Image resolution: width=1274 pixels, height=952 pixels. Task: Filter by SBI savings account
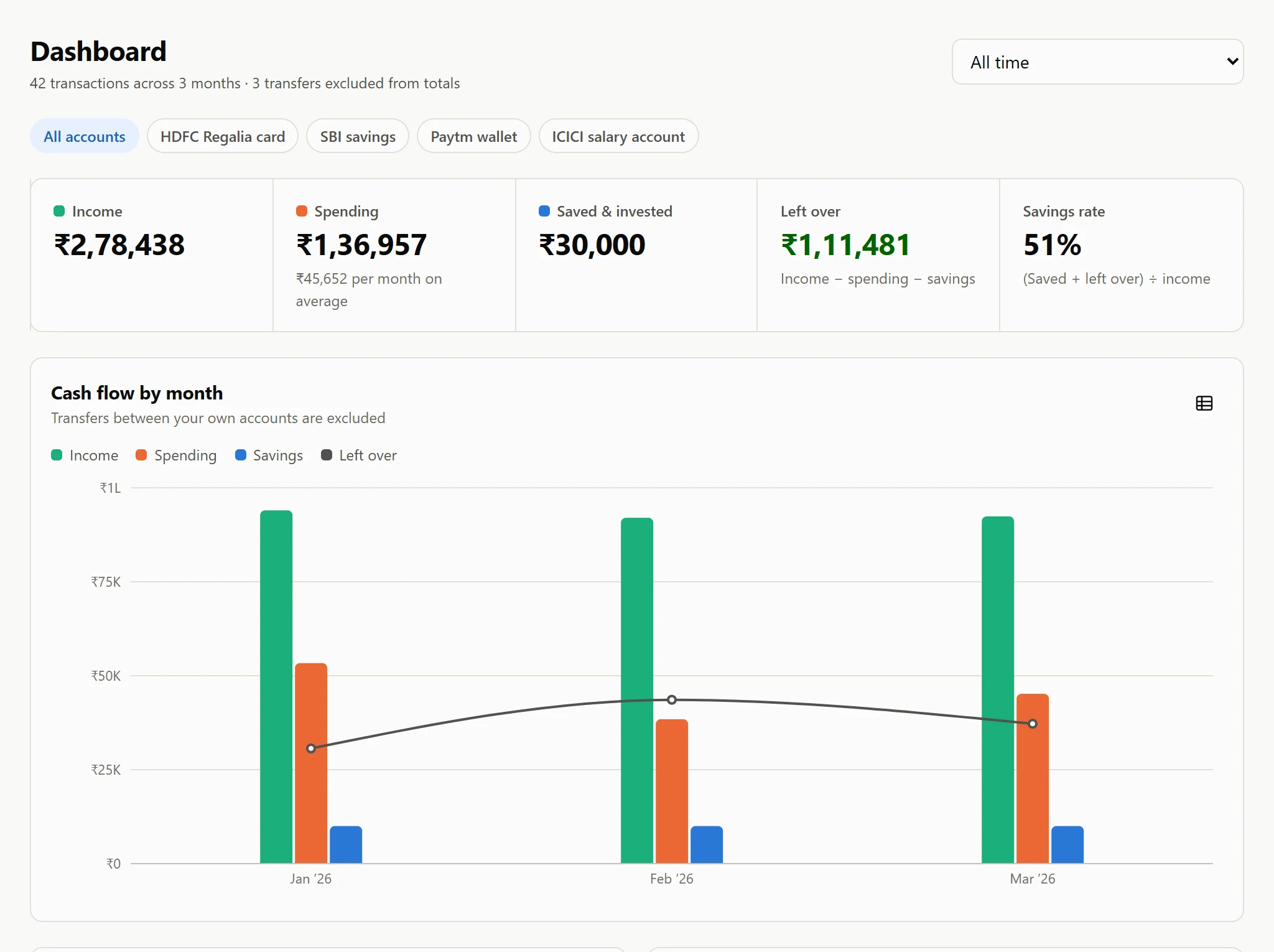tap(358, 136)
